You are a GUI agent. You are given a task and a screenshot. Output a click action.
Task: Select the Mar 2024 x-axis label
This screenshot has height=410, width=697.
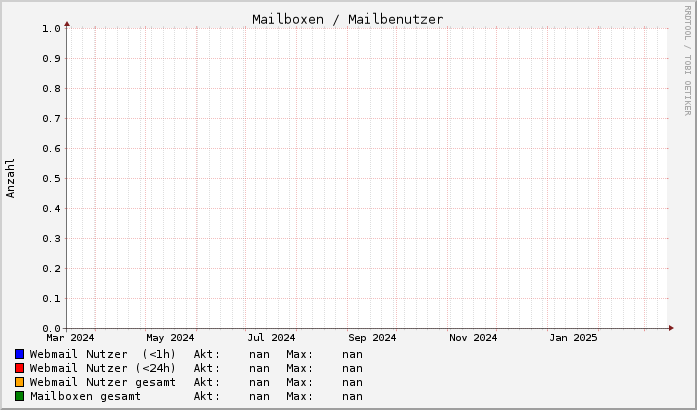70,338
